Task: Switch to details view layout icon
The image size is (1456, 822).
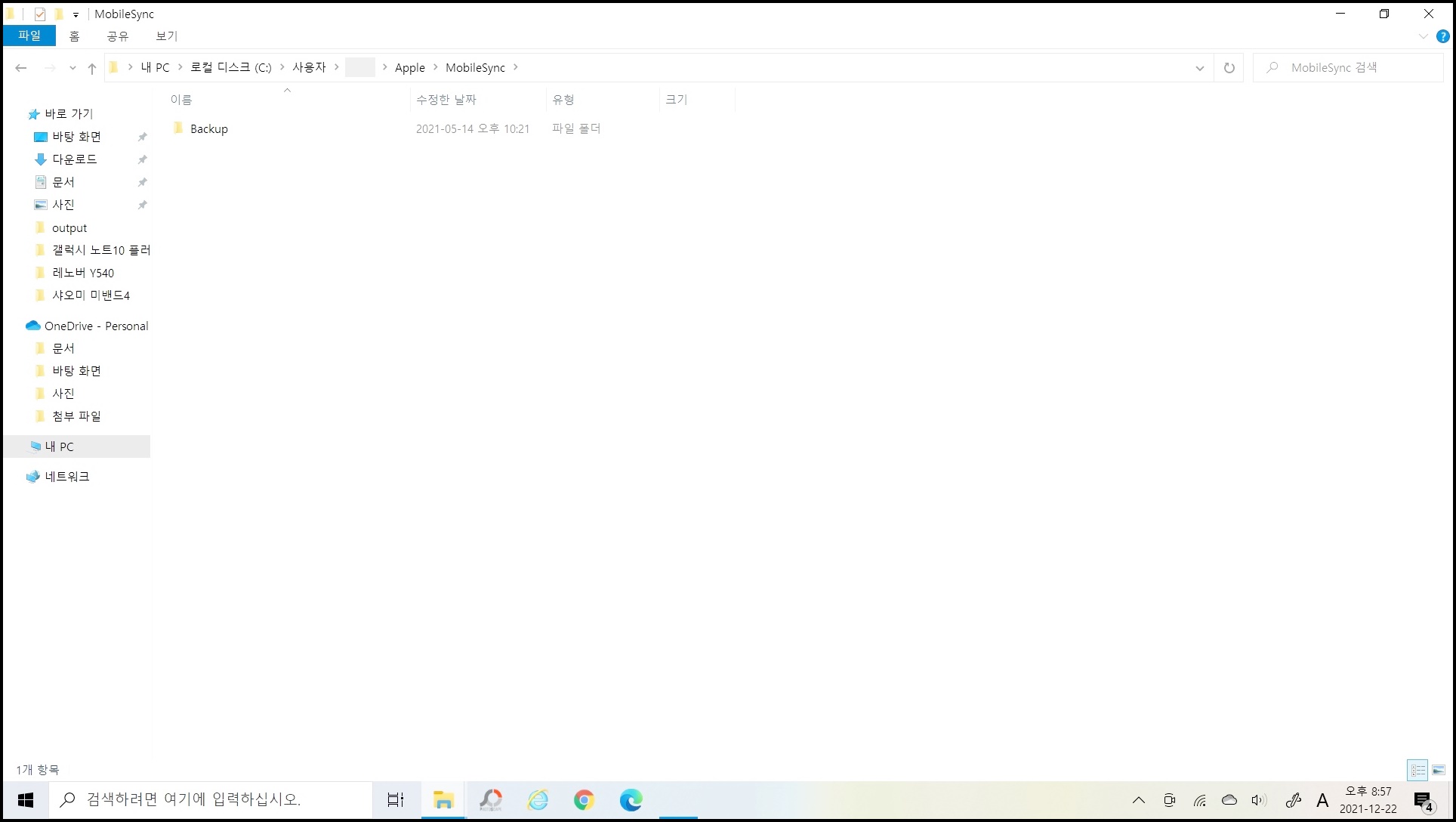Action: (x=1417, y=770)
